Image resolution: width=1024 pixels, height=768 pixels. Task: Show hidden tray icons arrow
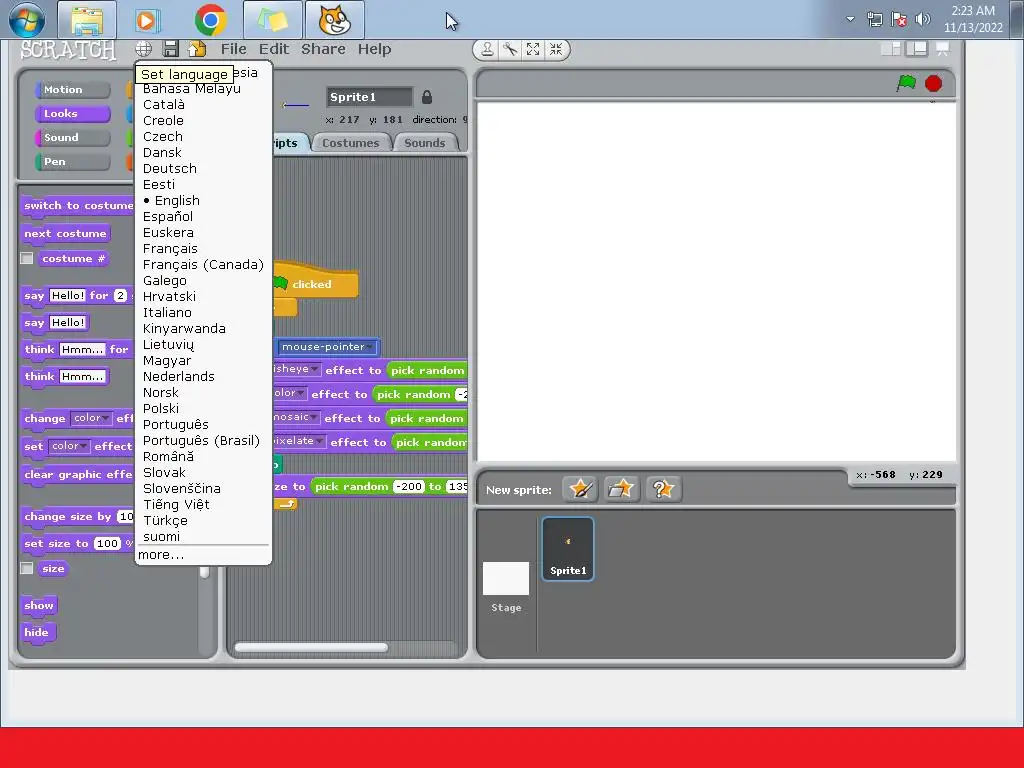[x=850, y=19]
